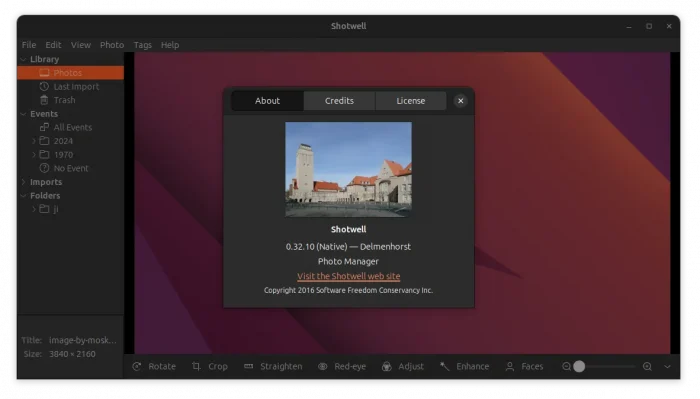Select the Crop tool icon
The height and width of the screenshot is (399, 700).
196,366
